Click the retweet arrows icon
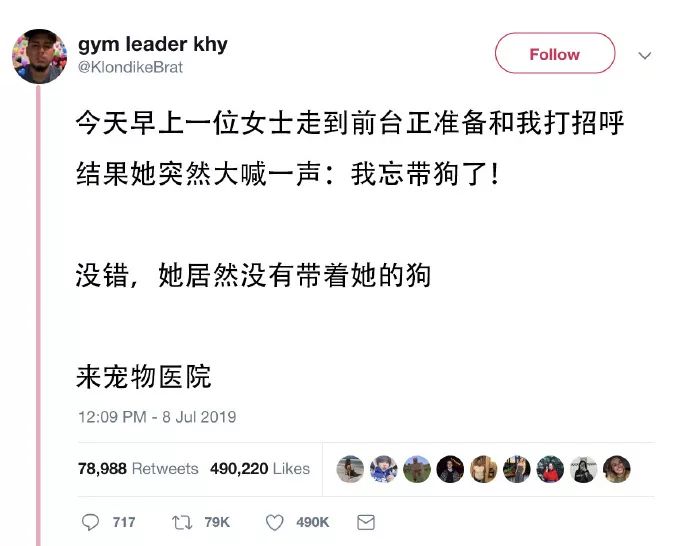The width and height of the screenshot is (690, 546). 182,522
